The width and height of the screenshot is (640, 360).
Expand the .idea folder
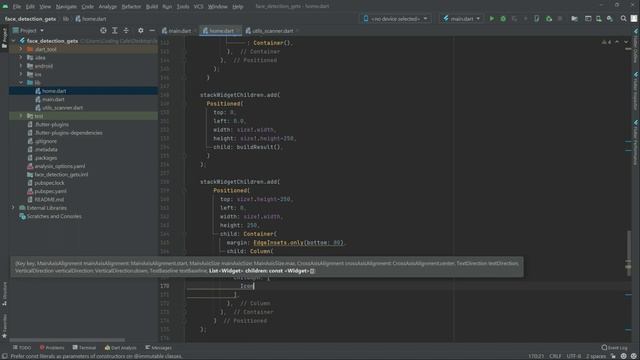[x=21, y=58]
